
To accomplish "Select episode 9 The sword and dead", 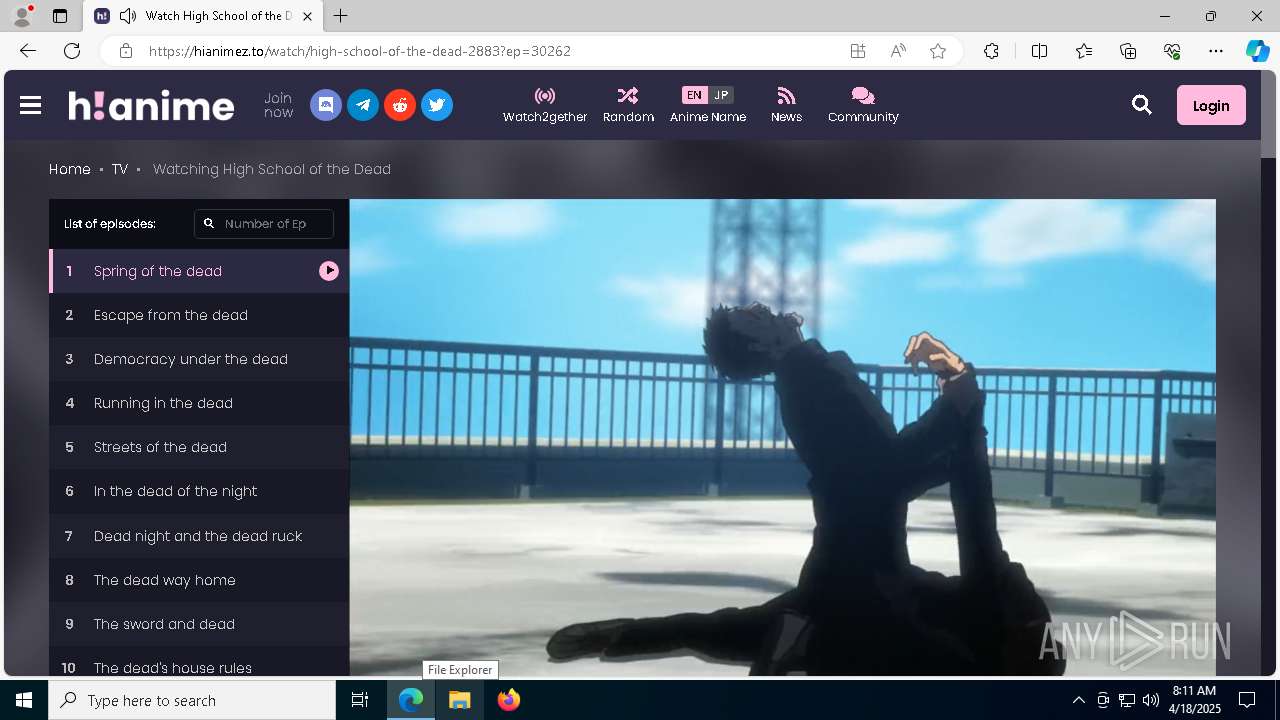I will coord(199,624).
